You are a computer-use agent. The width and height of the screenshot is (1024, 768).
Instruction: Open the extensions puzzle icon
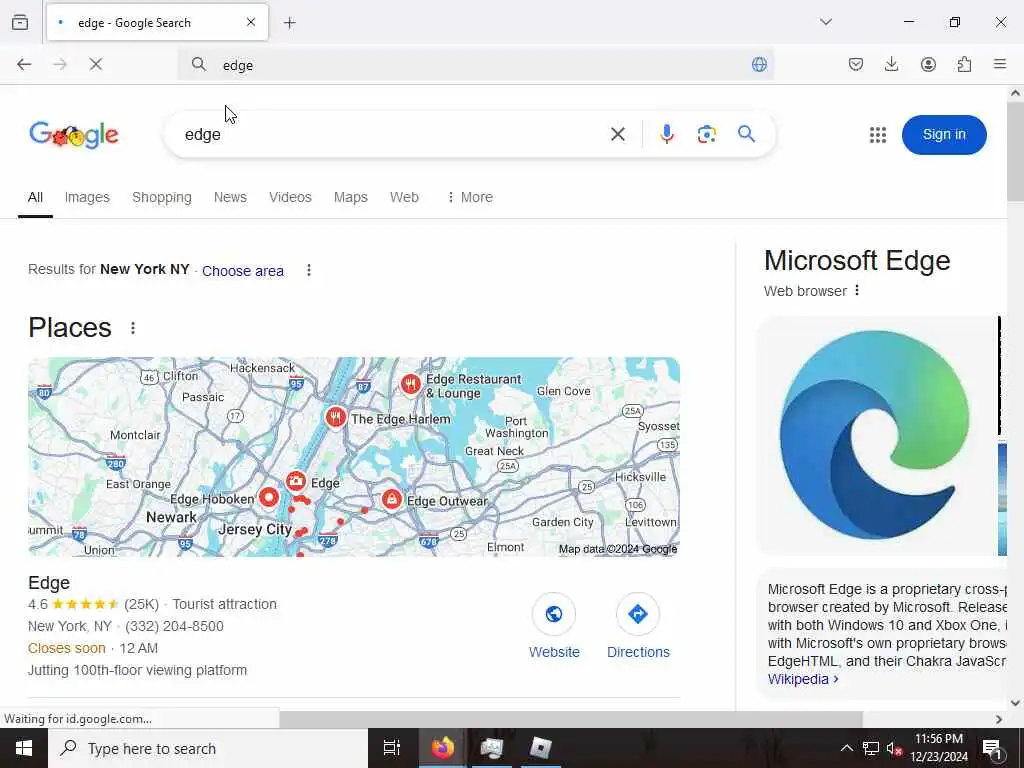point(964,64)
